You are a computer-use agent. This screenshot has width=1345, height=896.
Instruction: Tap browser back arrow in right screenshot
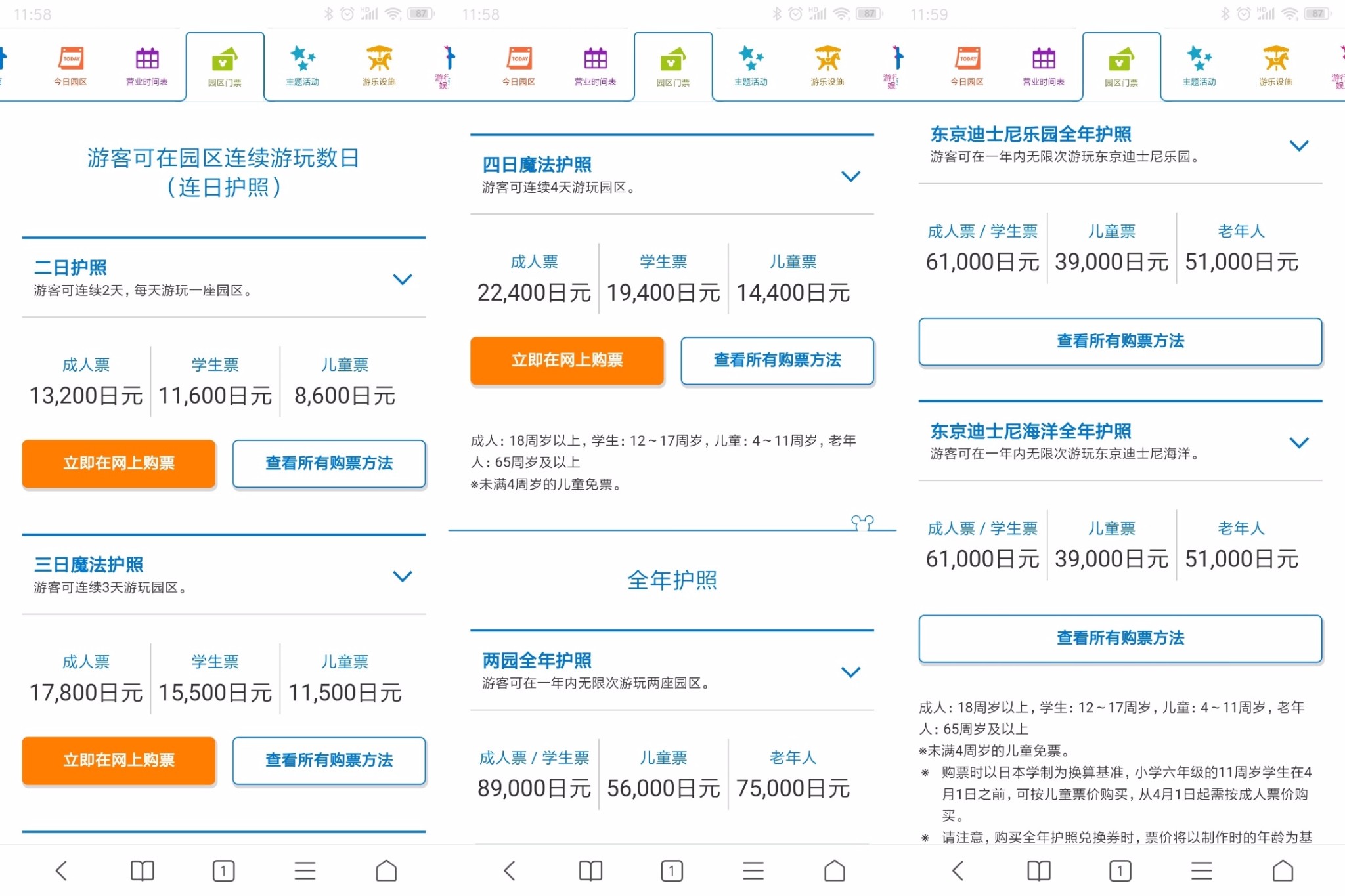[958, 870]
